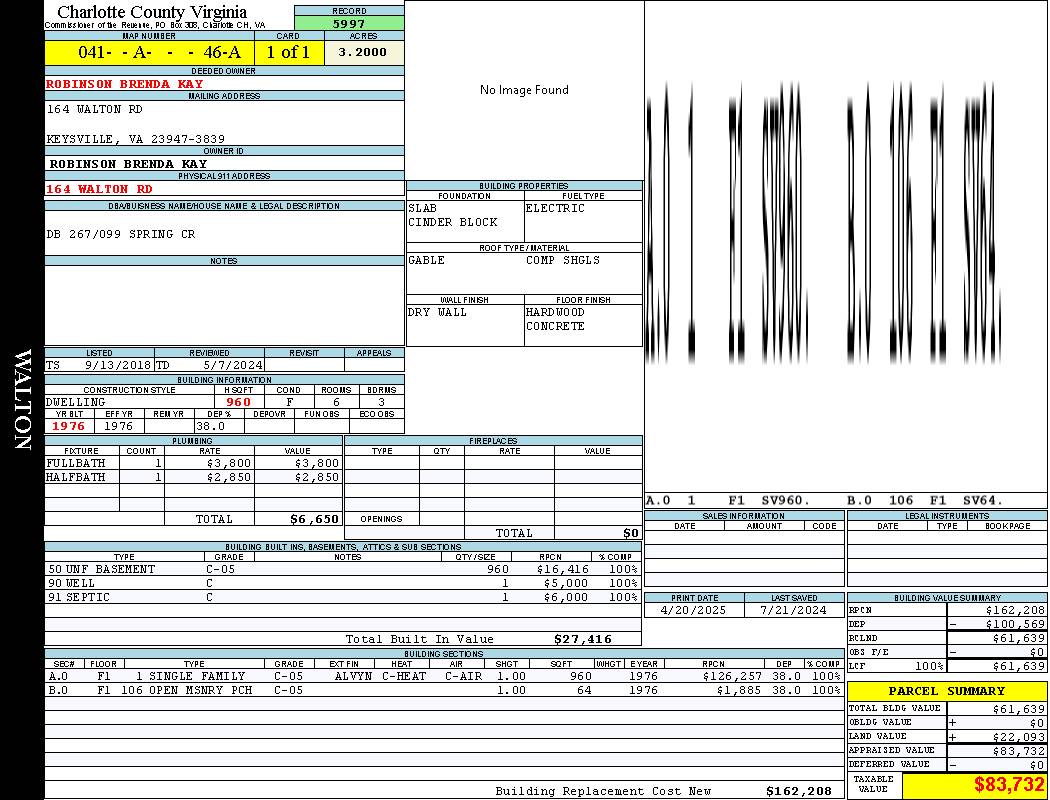Select the 50 UNF BASEMENT row
Viewport: 1050px width, 800px height.
point(340,569)
